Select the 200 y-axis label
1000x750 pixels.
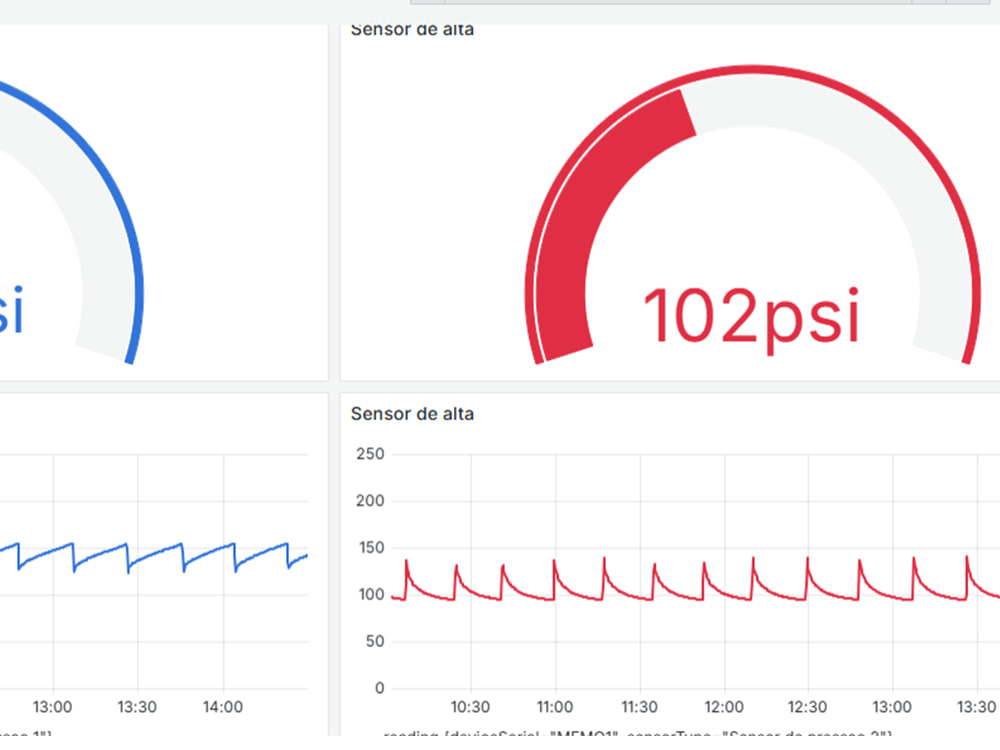click(x=370, y=501)
